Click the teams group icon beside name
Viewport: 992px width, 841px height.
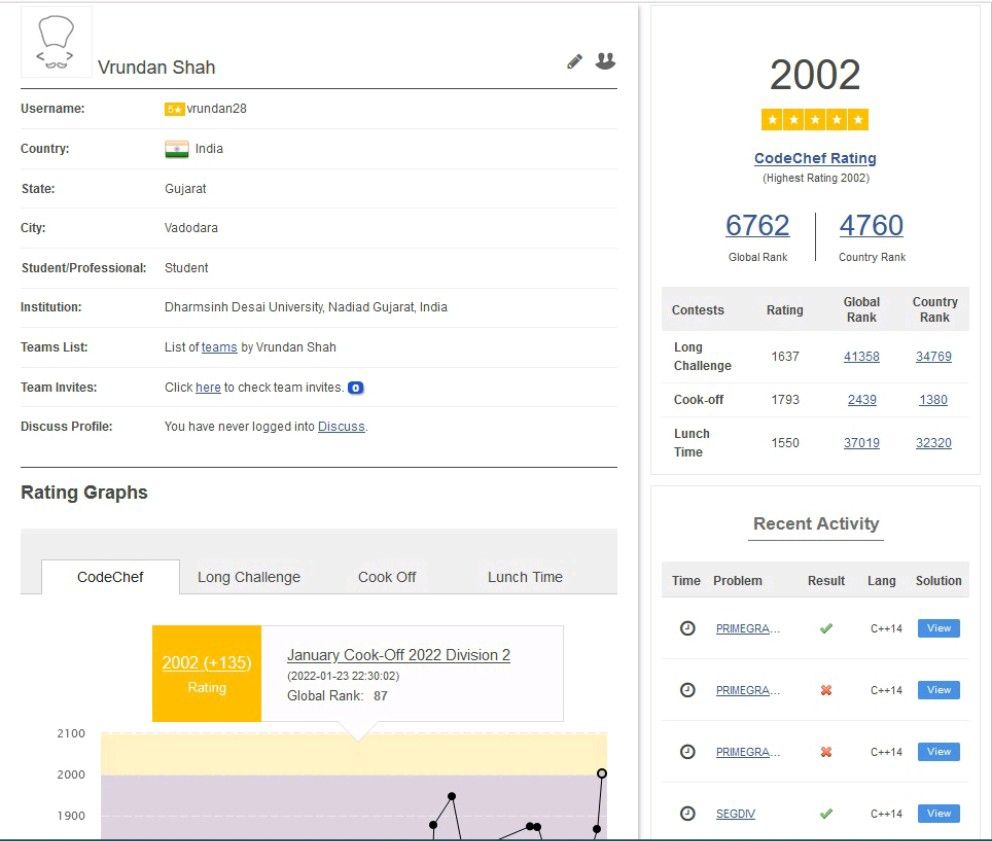coord(605,61)
